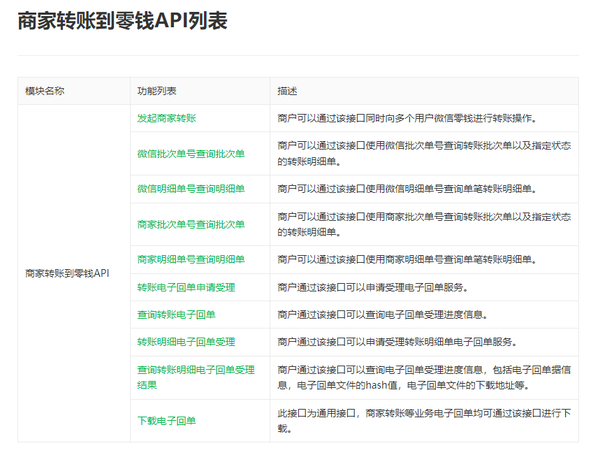
Task: Open the 发起商家转账 link
Action: 166,118
